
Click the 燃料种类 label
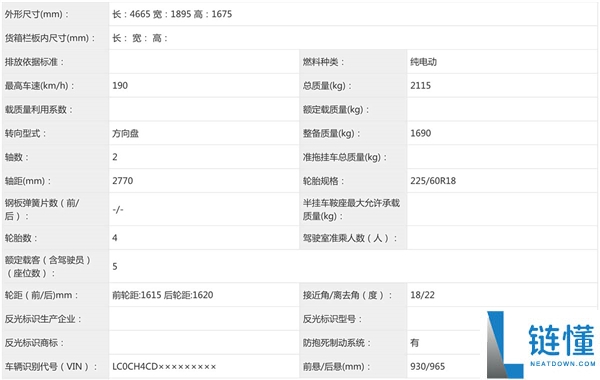pos(323,62)
